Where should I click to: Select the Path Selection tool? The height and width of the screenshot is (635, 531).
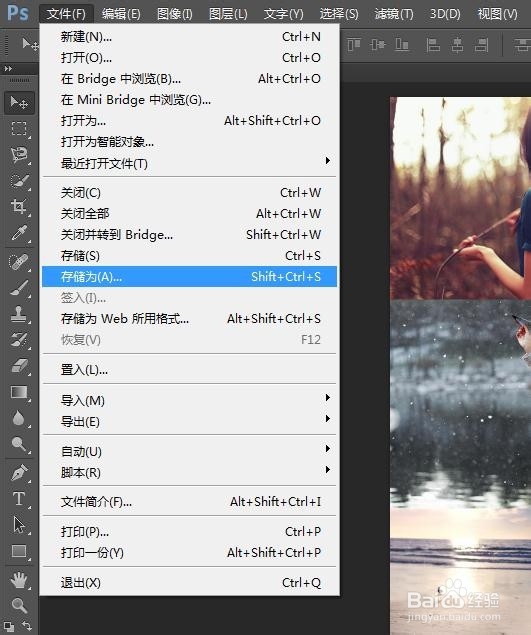(x=19, y=524)
